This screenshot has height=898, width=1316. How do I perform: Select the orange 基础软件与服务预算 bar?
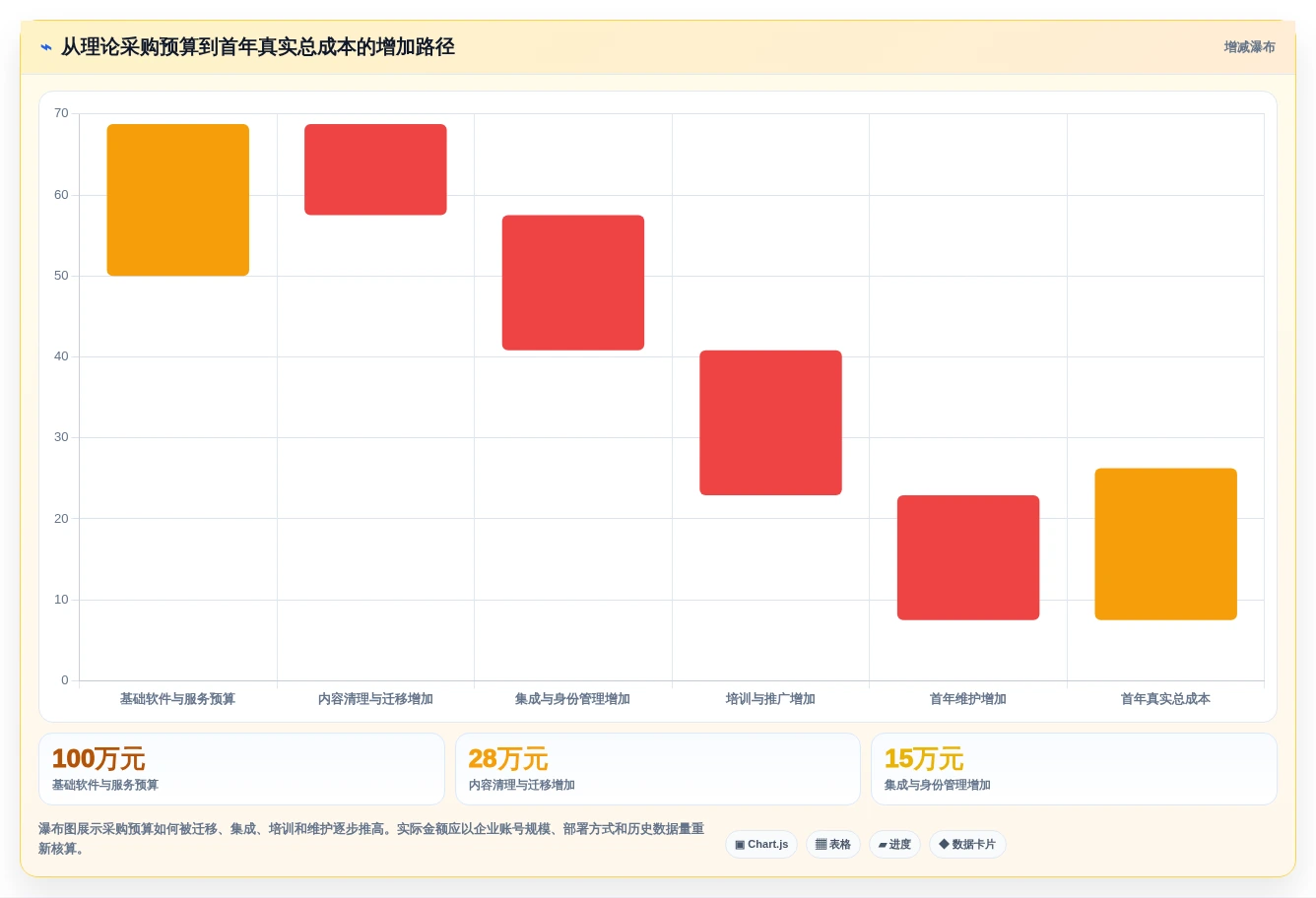[178, 200]
